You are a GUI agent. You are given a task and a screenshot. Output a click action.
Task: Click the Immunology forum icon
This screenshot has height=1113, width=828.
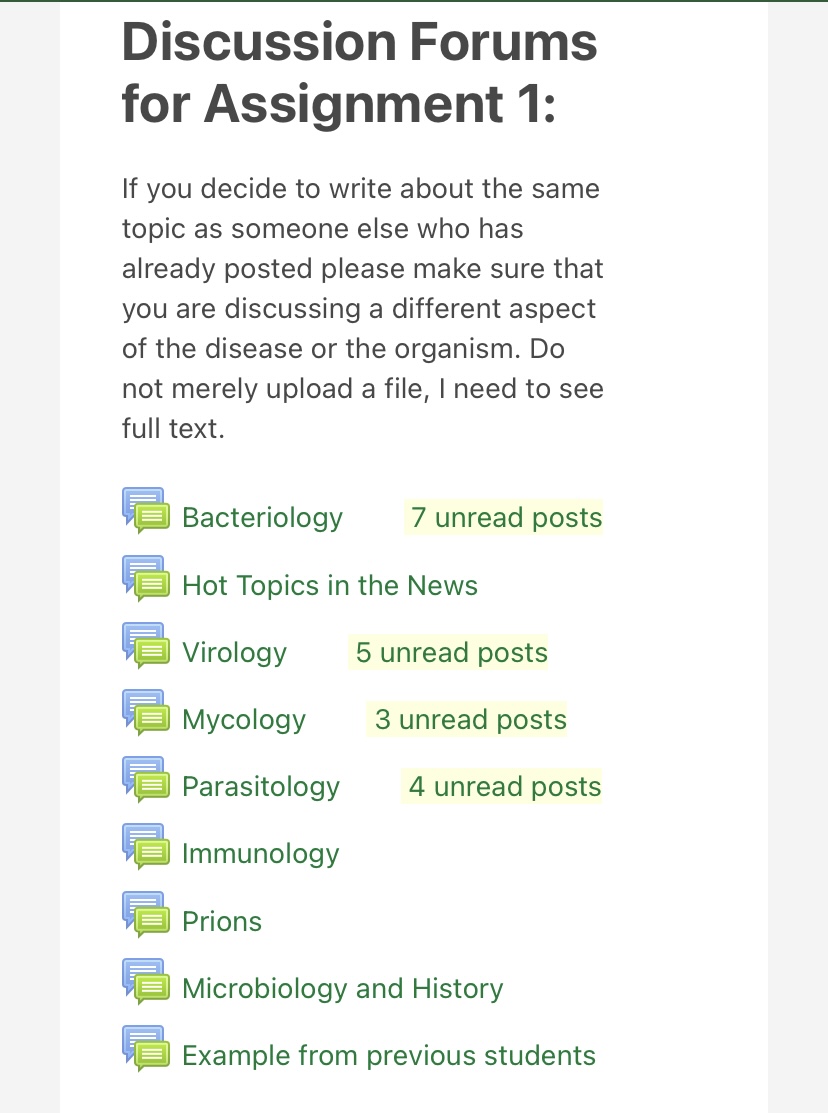pos(145,845)
